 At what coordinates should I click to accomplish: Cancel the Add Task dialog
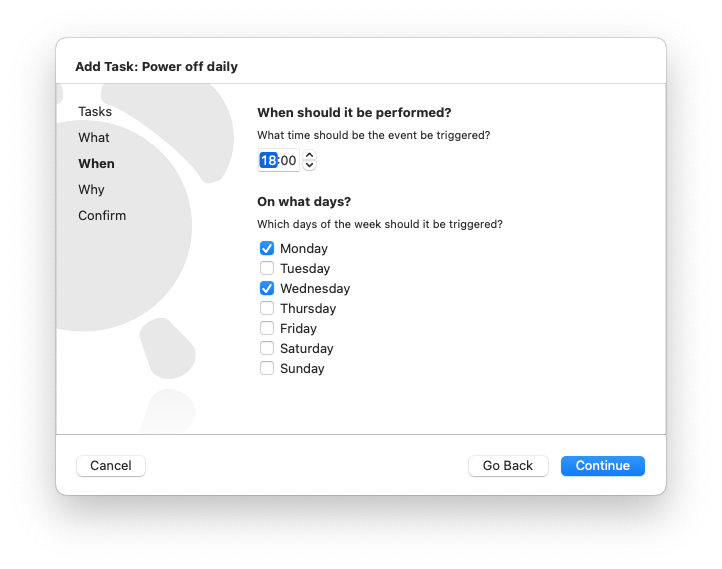point(111,465)
